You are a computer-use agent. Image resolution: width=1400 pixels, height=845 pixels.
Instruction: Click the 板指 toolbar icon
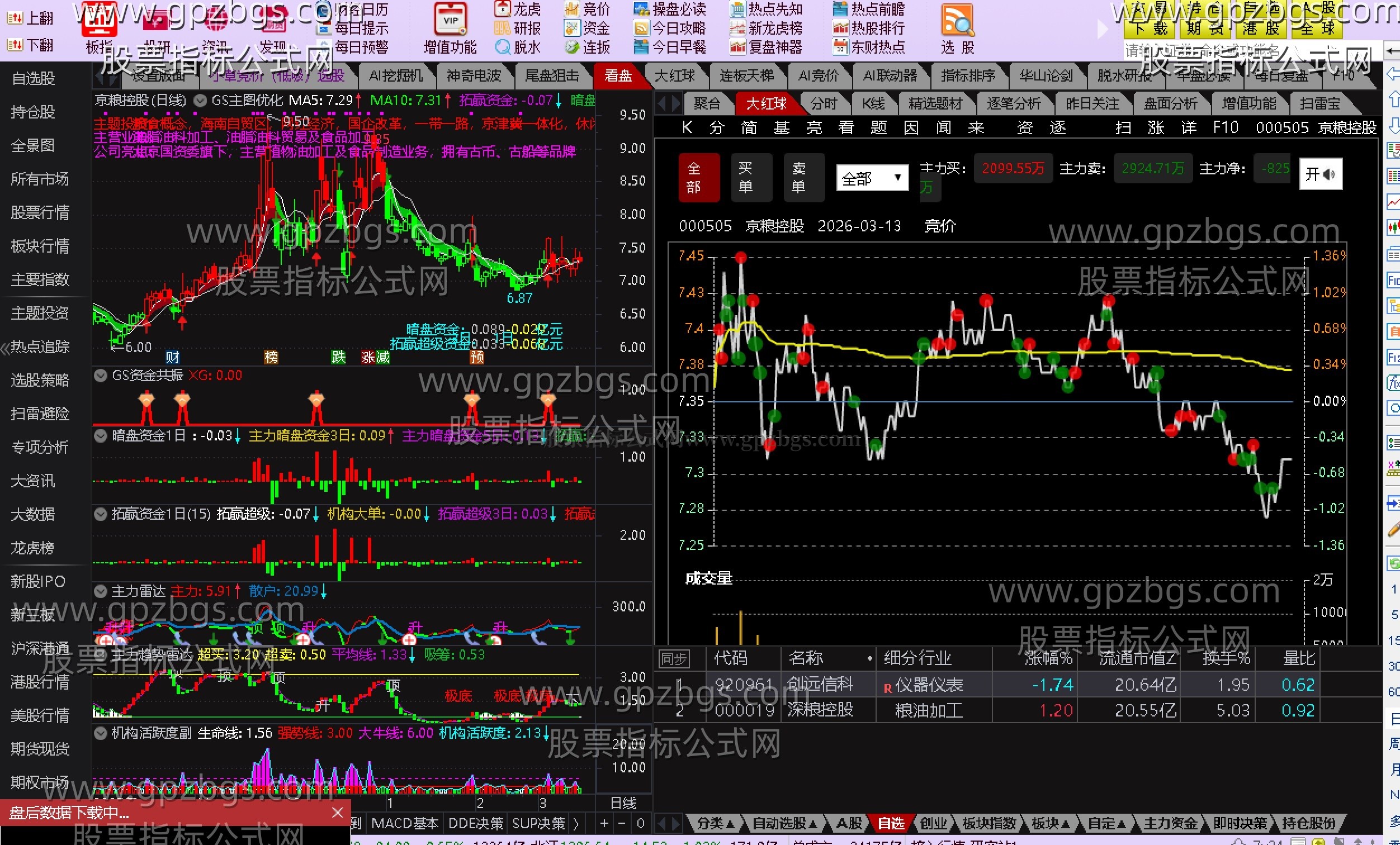coord(100,21)
